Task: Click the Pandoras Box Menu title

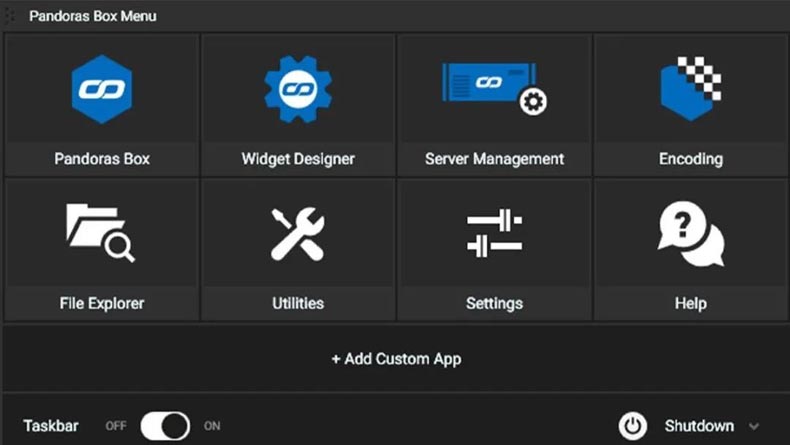Action: 93,16
